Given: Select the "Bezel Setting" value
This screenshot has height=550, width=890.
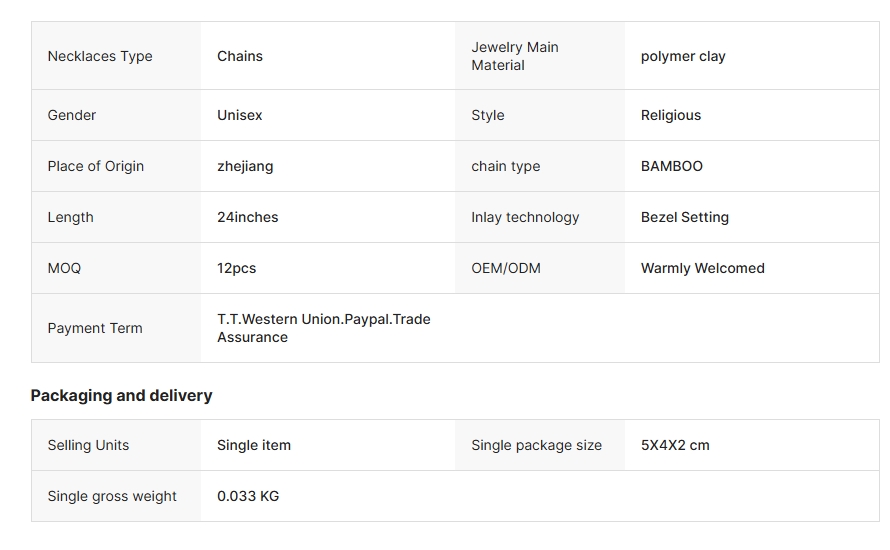Looking at the screenshot, I should point(685,217).
